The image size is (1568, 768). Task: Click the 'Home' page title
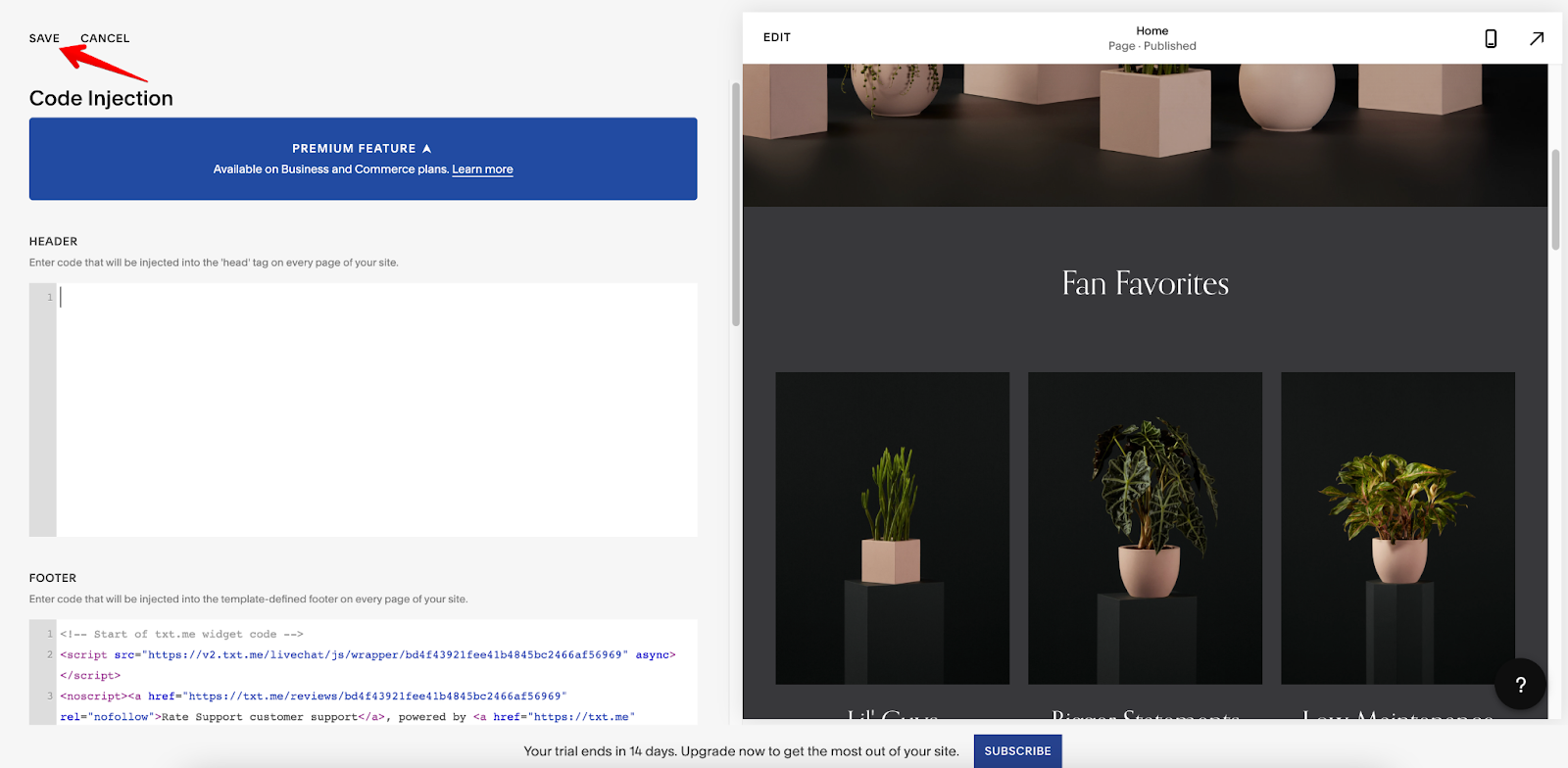1152,31
